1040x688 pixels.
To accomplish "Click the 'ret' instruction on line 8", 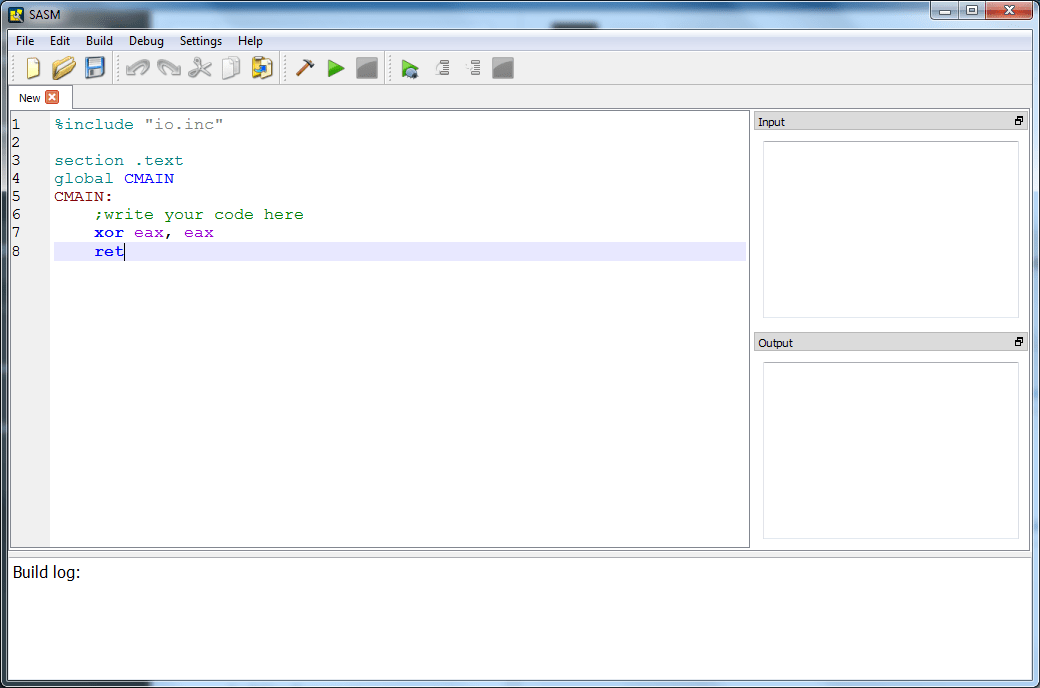I will click(109, 251).
